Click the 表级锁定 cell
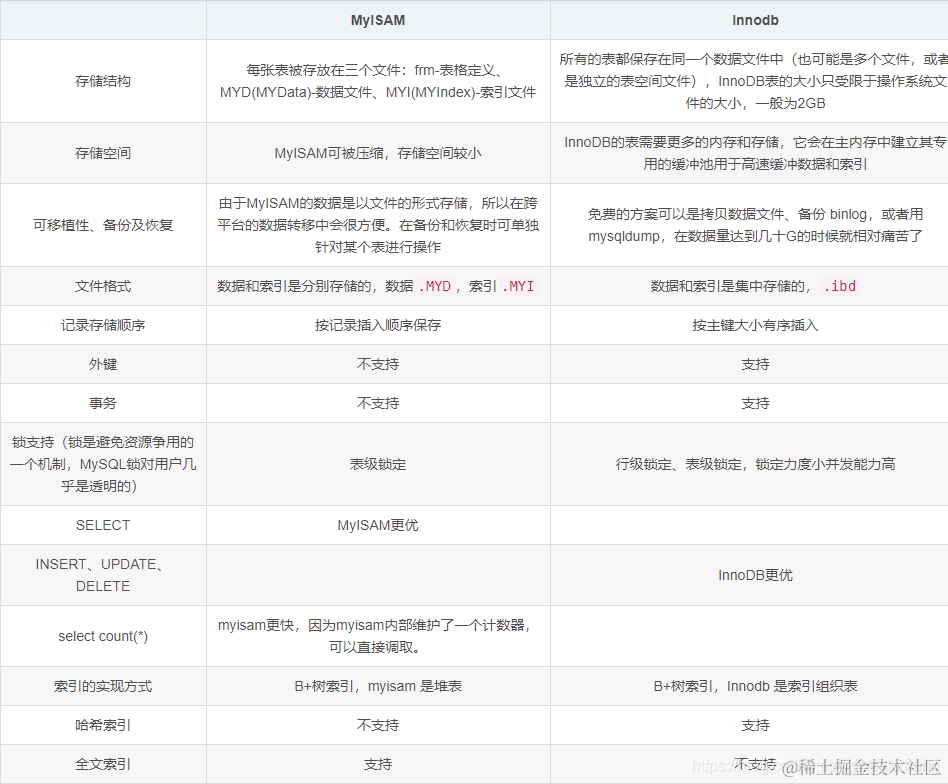The height and width of the screenshot is (784, 948). 378,464
